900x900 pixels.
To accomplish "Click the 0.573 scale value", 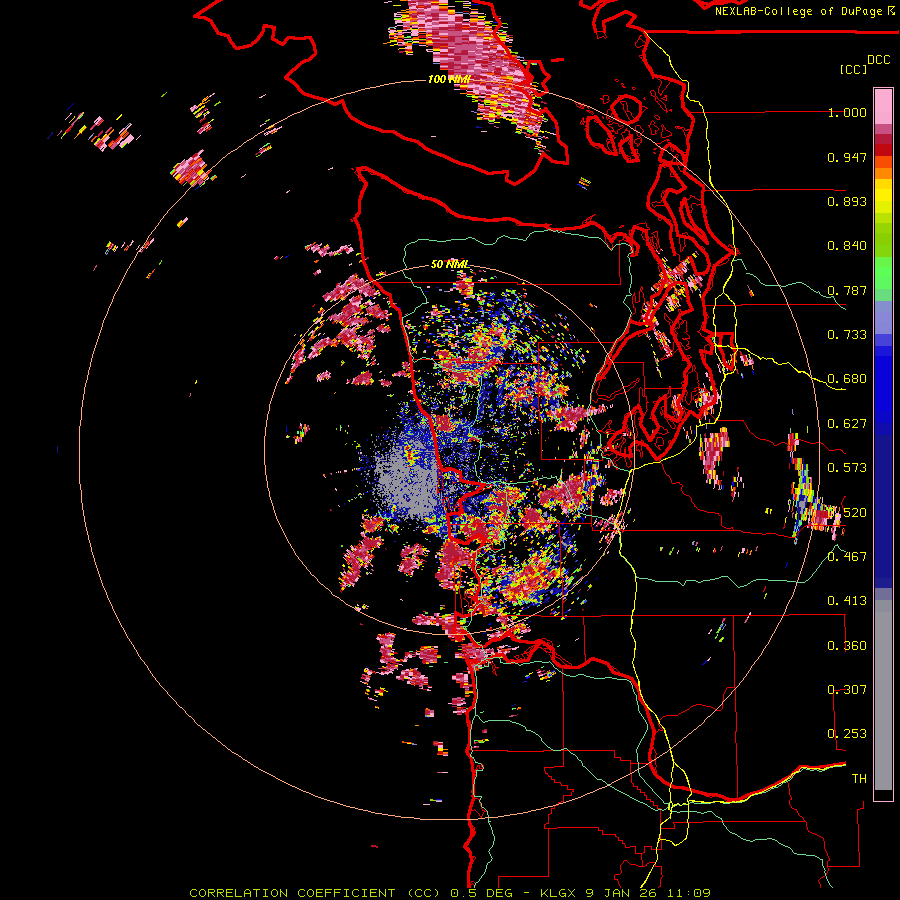I will (x=847, y=468).
